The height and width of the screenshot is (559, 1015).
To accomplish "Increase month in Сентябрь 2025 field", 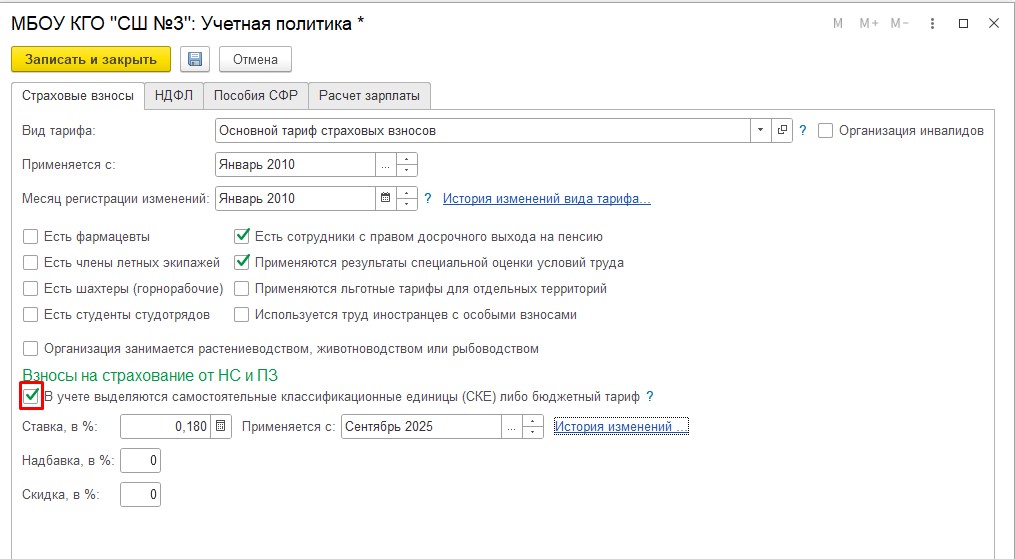I will (x=533, y=421).
